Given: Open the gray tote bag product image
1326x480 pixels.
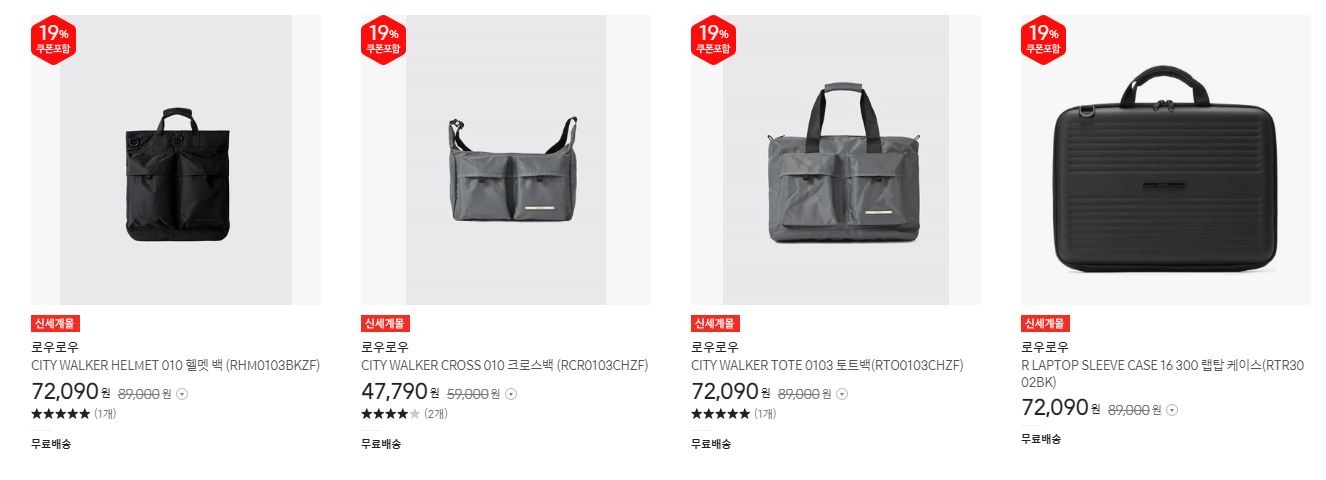Looking at the screenshot, I should pyautogui.click(x=836, y=160).
